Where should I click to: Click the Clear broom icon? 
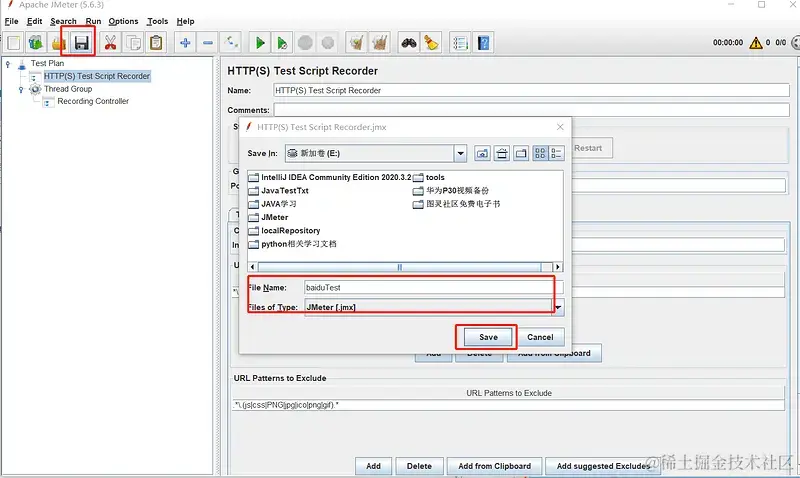click(x=357, y=43)
